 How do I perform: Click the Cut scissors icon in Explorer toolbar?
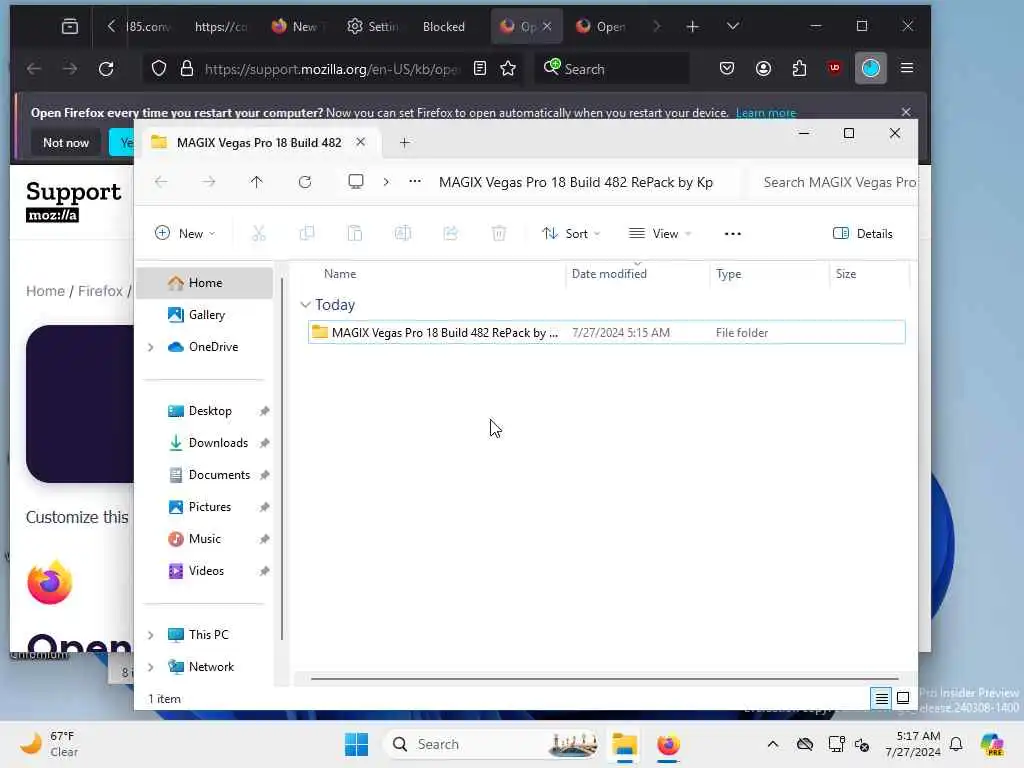click(259, 233)
